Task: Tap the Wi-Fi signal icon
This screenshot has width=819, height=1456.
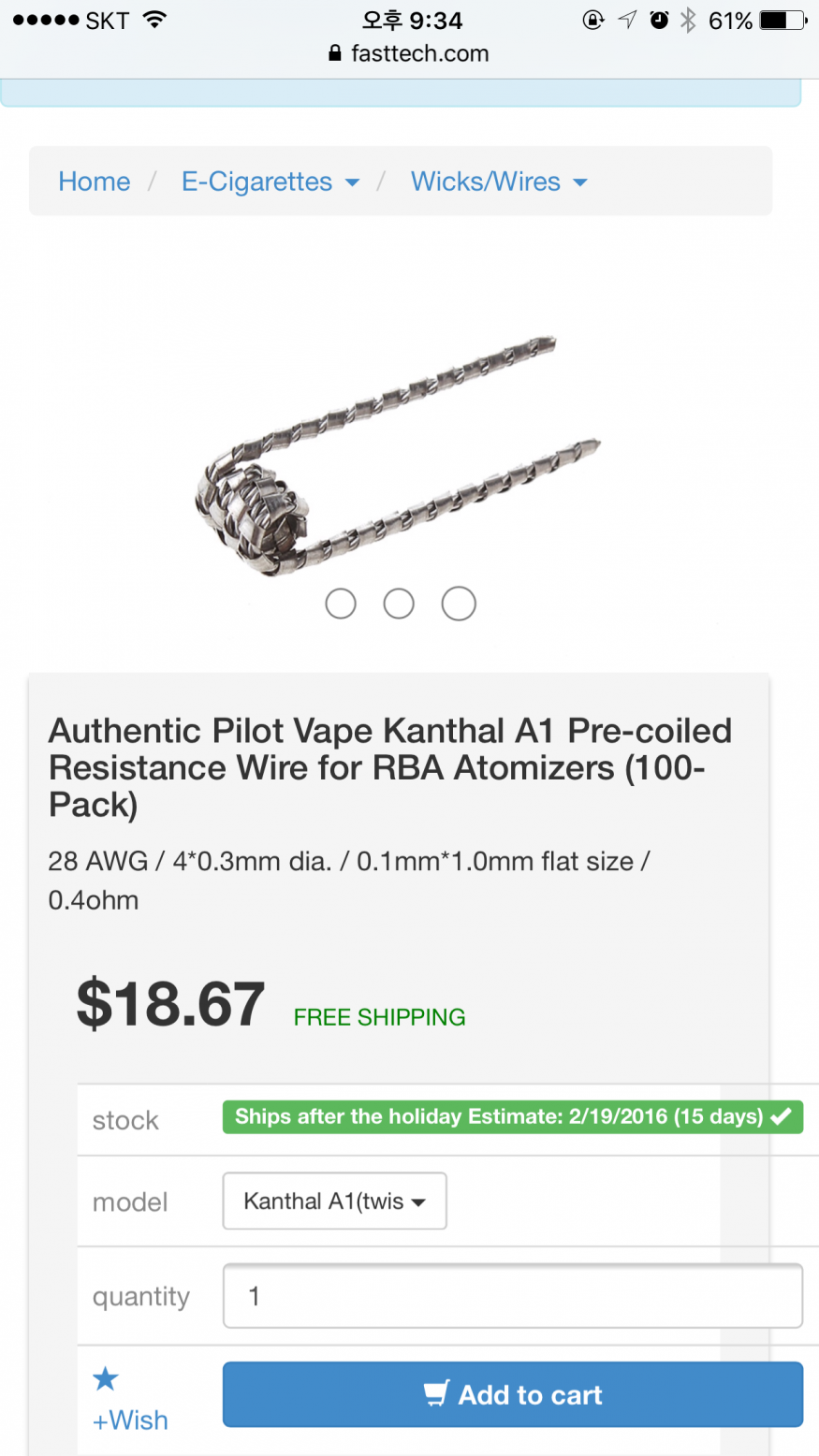Action: pos(154,19)
